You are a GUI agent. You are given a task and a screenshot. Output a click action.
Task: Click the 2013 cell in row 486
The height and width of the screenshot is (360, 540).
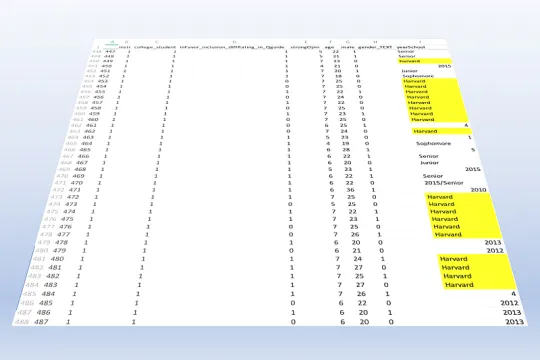512,312
